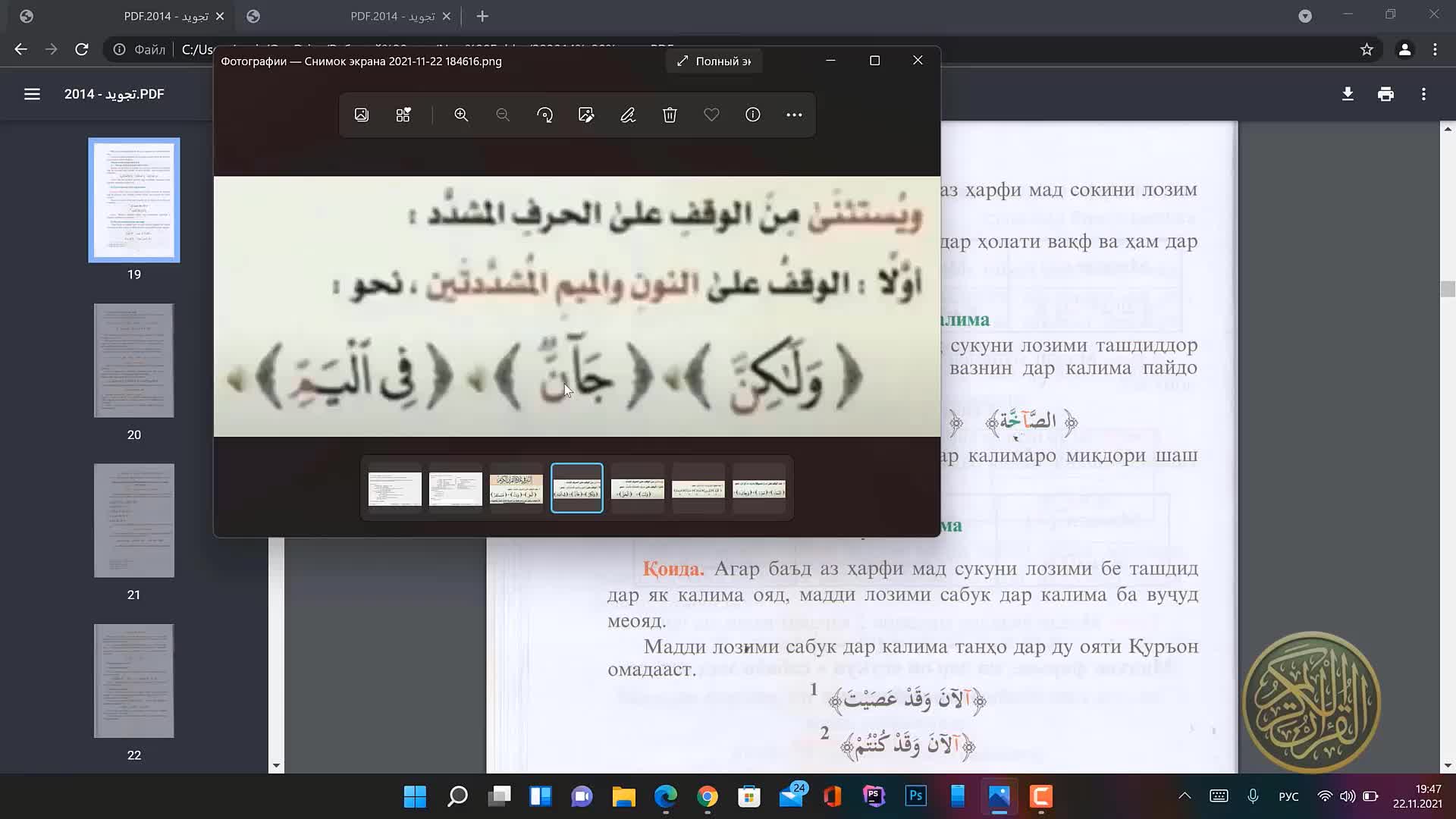Close the first PDF.2014 tab
Image resolution: width=1456 pixels, height=819 pixels.
click(220, 16)
